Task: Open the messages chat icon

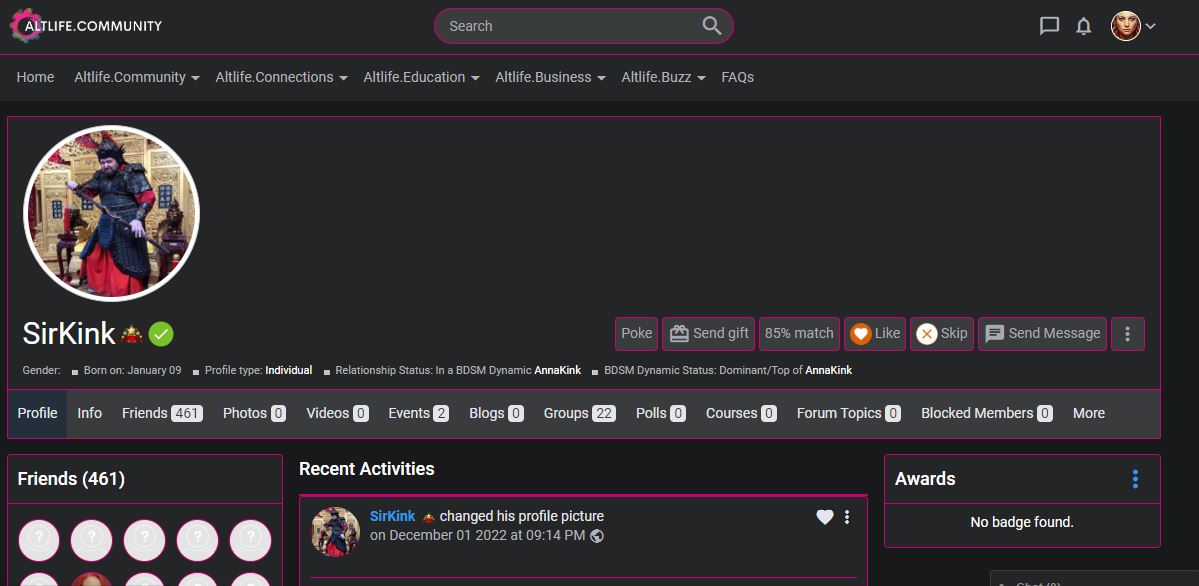Action: (x=1049, y=26)
